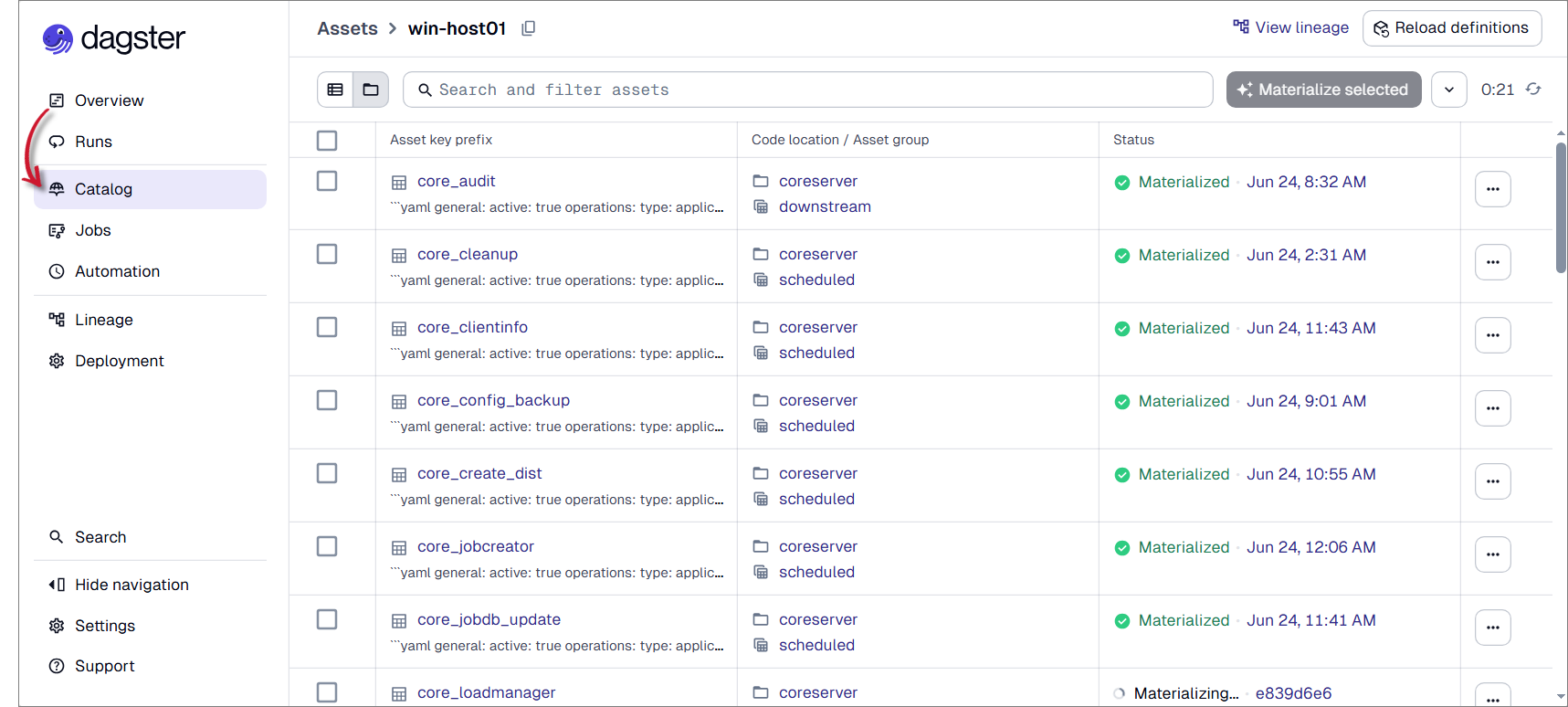Click the 'Status' column header
The height and width of the screenshot is (707, 1568).
(1133, 140)
